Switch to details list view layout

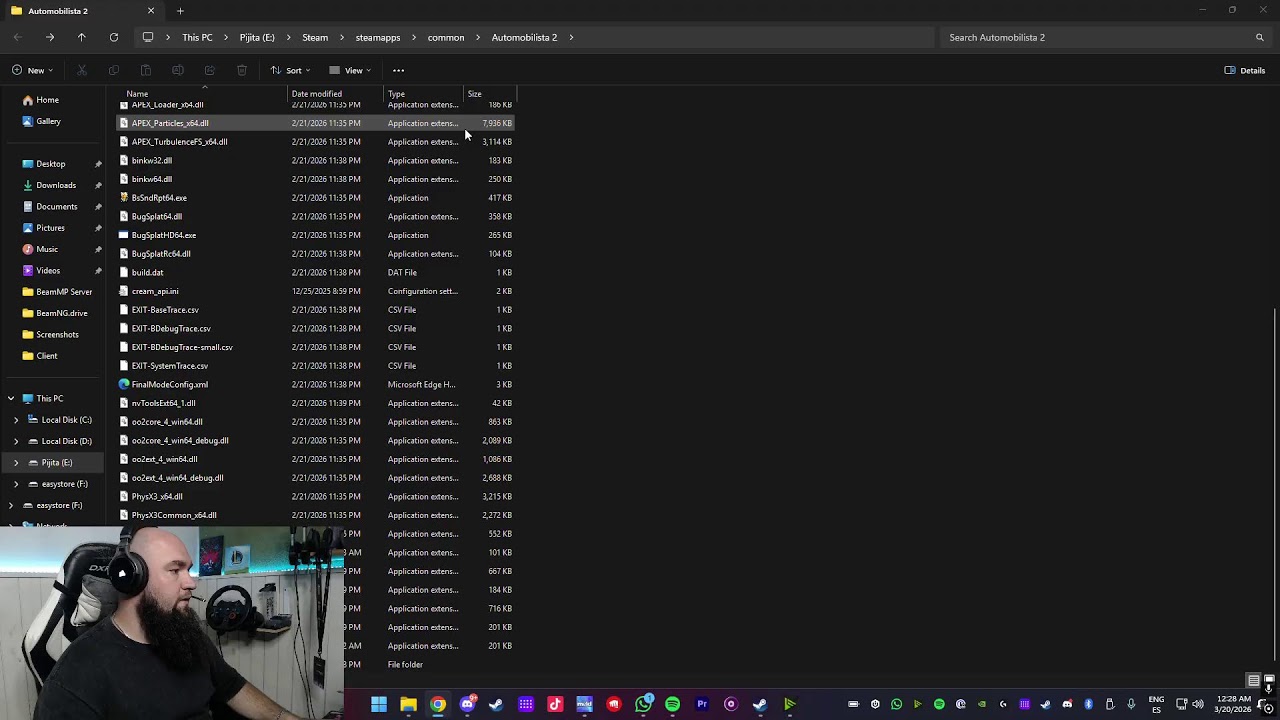coord(1253,681)
